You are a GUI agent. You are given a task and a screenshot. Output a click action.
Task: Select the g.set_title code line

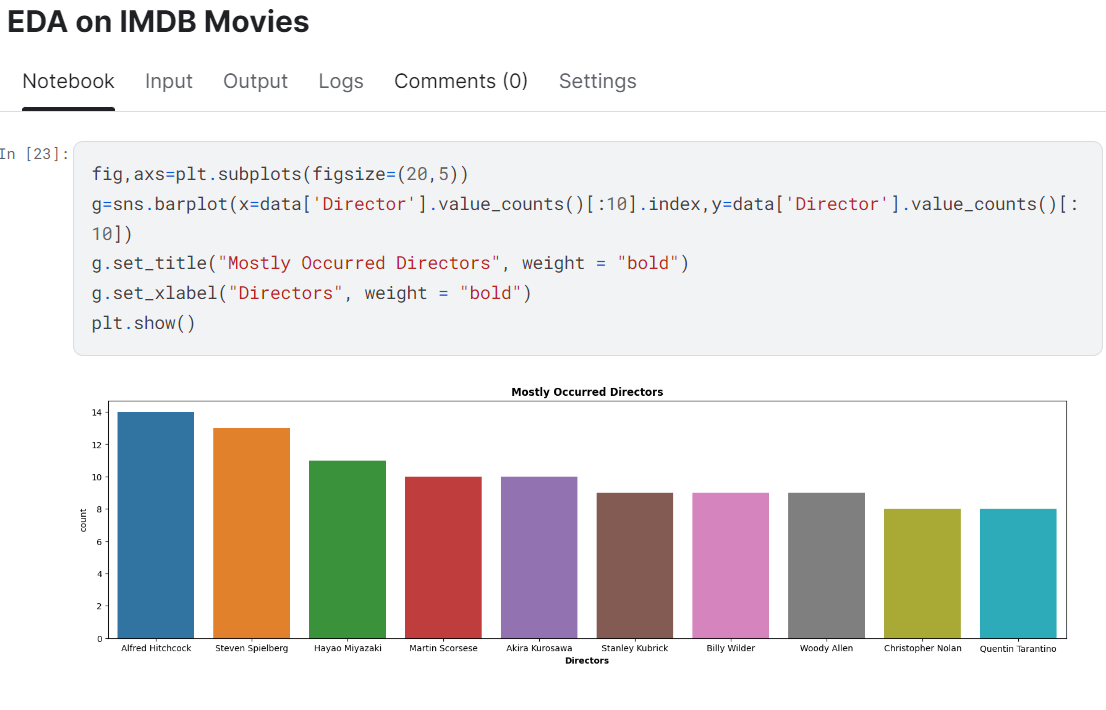390,263
